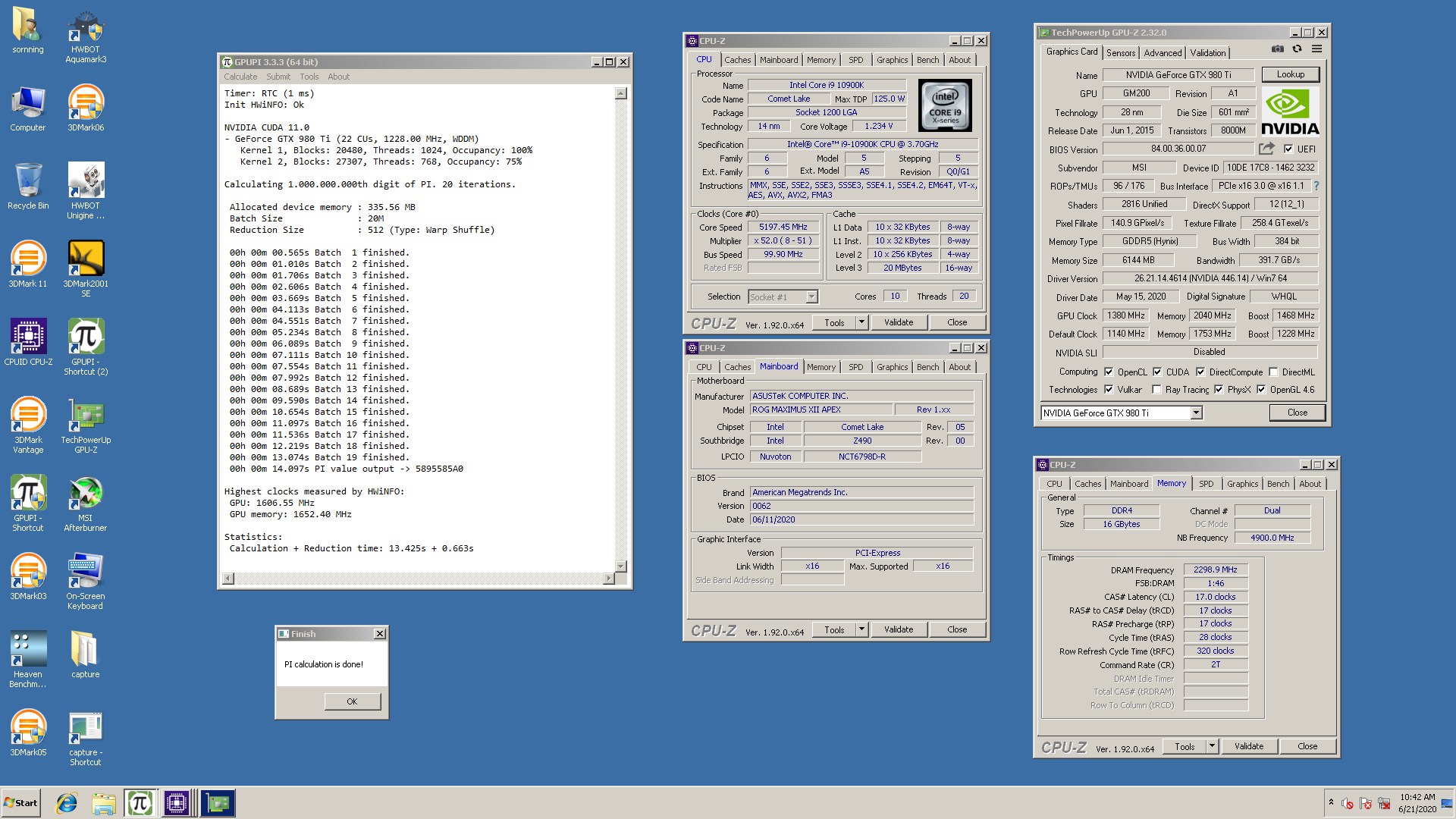Click the Lookup button in GPU-Z

(1290, 74)
